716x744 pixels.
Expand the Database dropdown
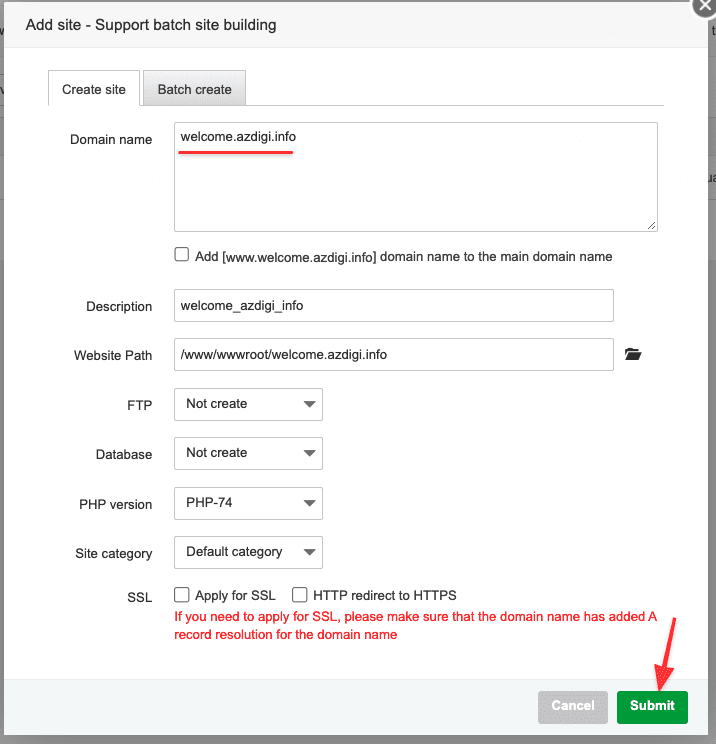click(248, 453)
